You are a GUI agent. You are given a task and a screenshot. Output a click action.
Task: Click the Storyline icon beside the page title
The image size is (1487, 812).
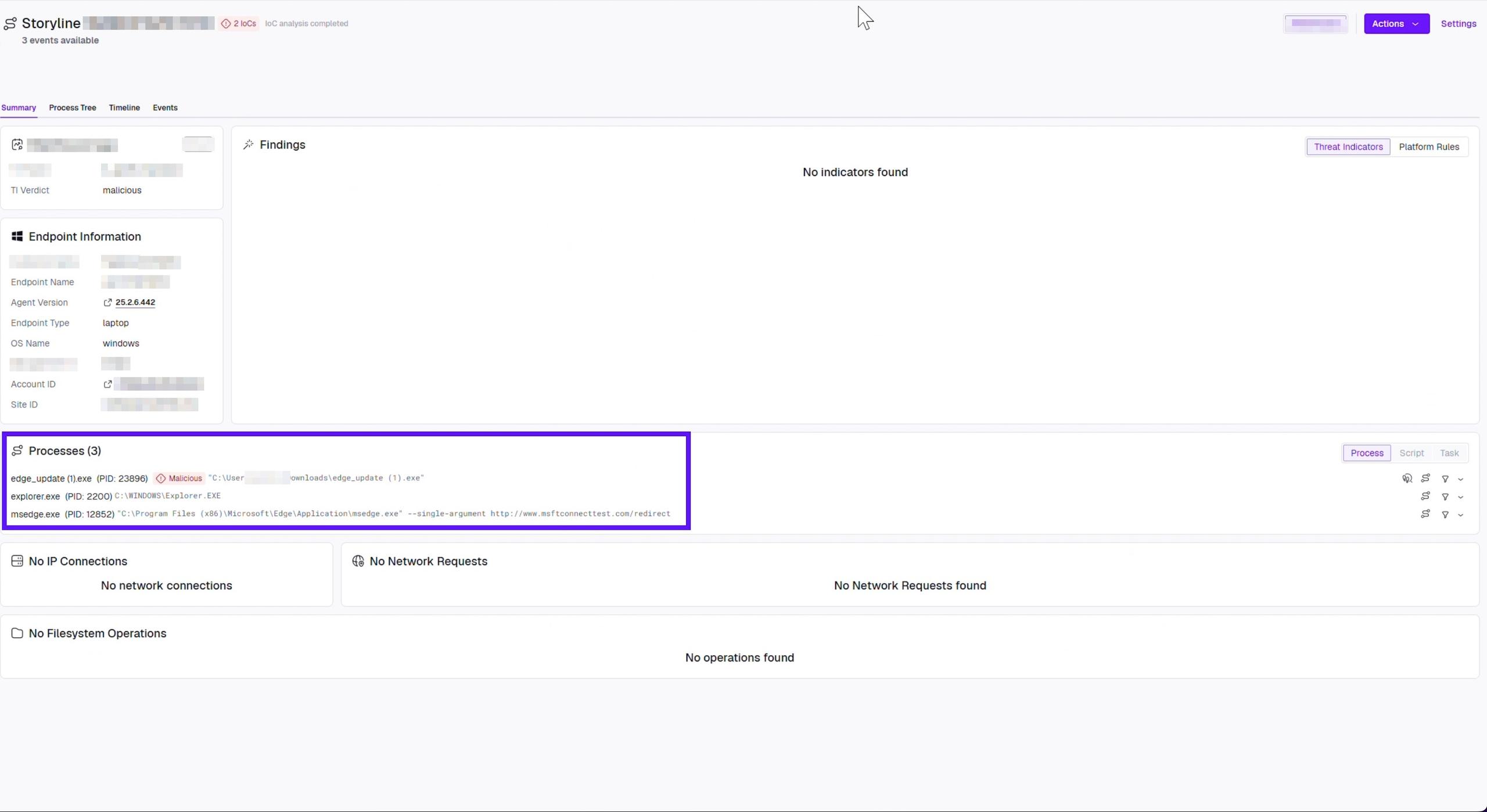coord(10,24)
